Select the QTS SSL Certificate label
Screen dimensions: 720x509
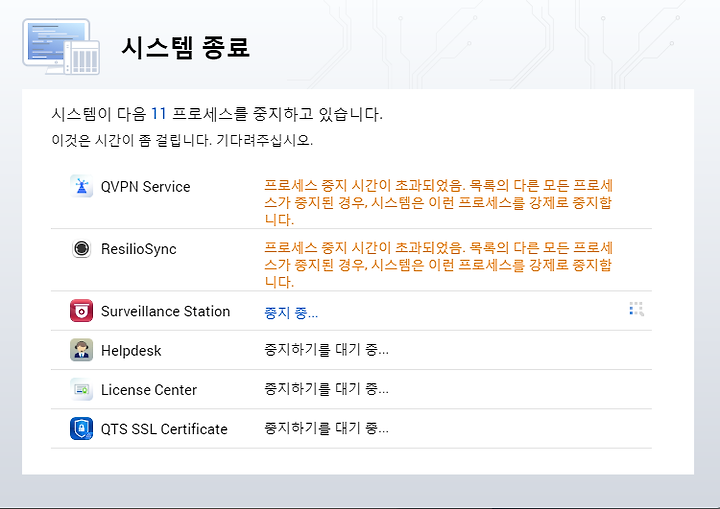[164, 429]
